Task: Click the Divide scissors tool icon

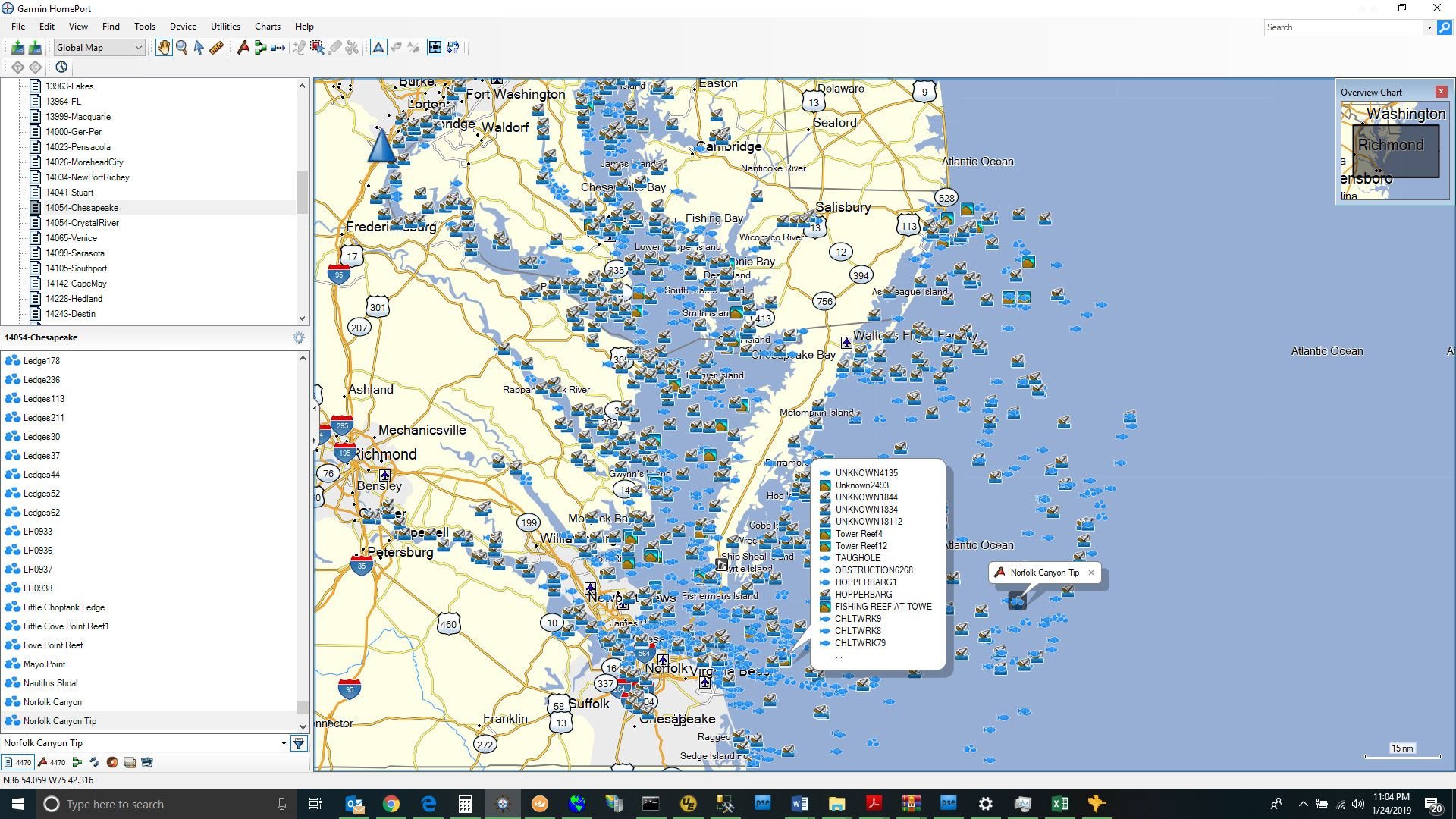Action: coord(352,48)
